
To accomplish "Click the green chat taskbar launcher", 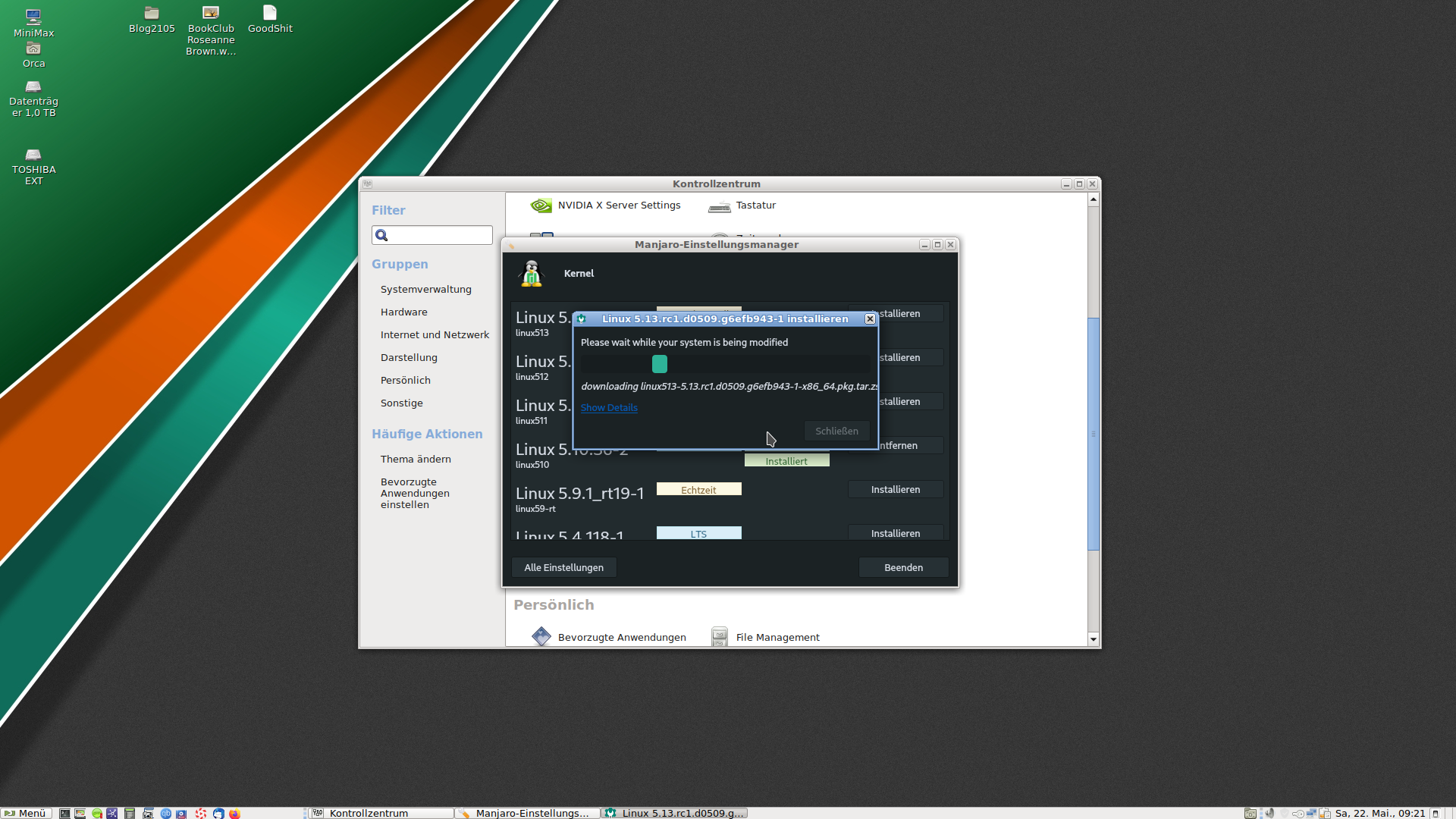I will point(97,813).
